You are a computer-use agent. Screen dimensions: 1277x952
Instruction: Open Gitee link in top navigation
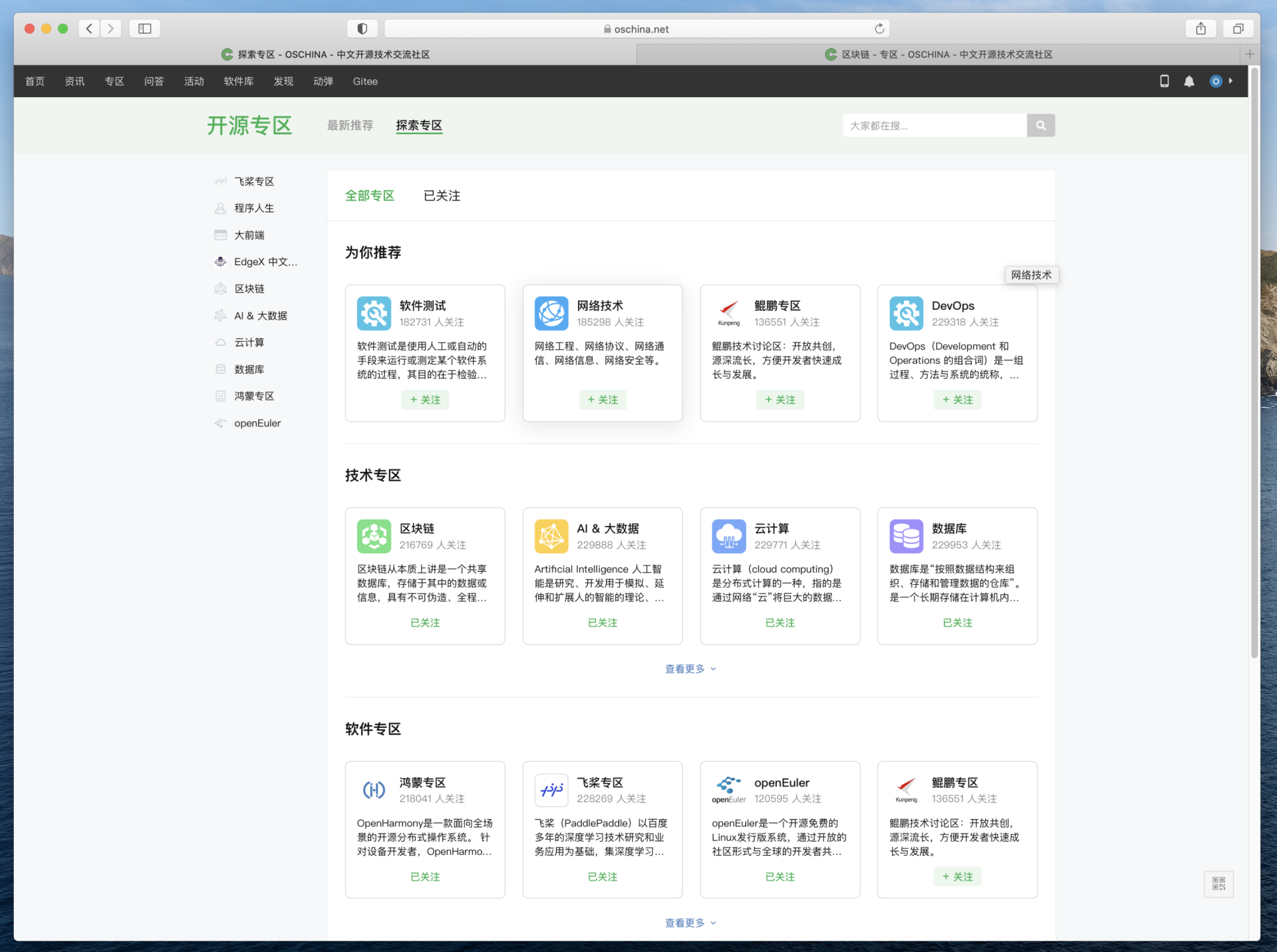click(365, 81)
